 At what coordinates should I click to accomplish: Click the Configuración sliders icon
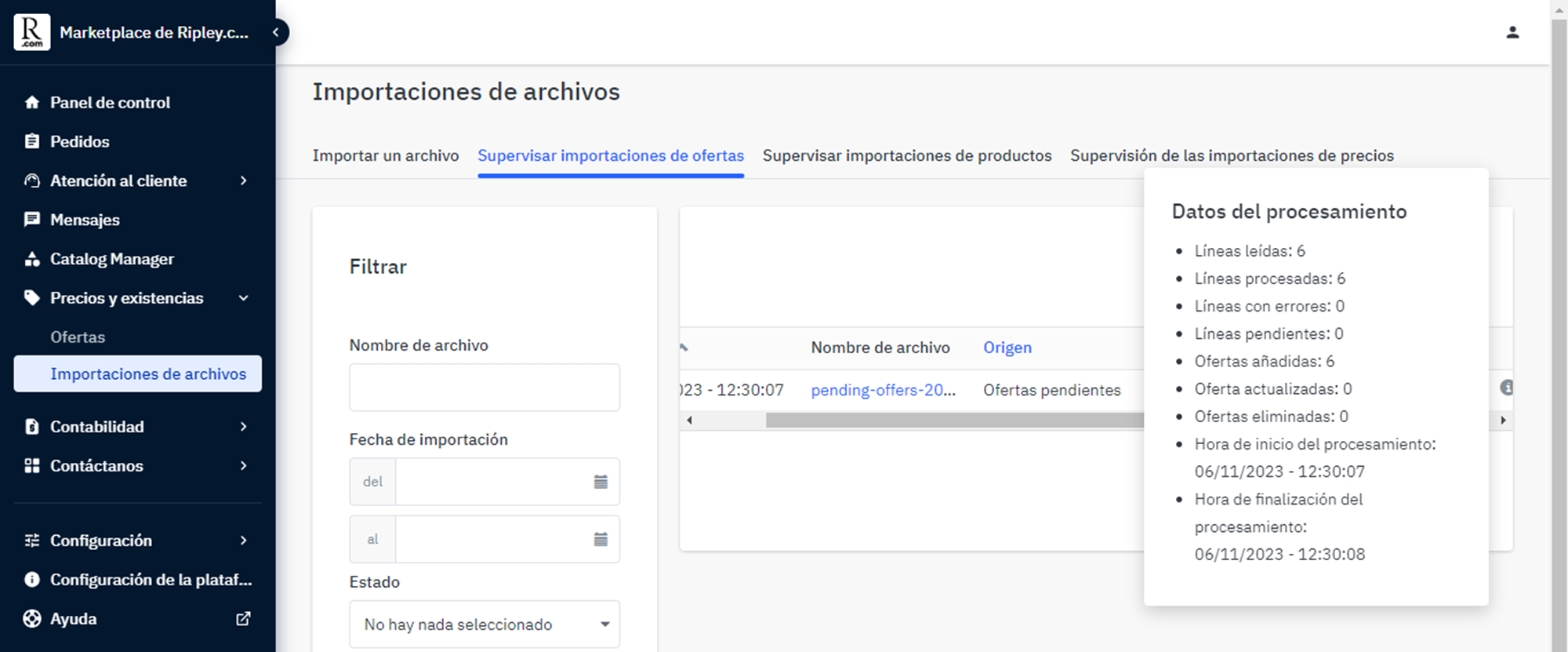[x=32, y=540]
